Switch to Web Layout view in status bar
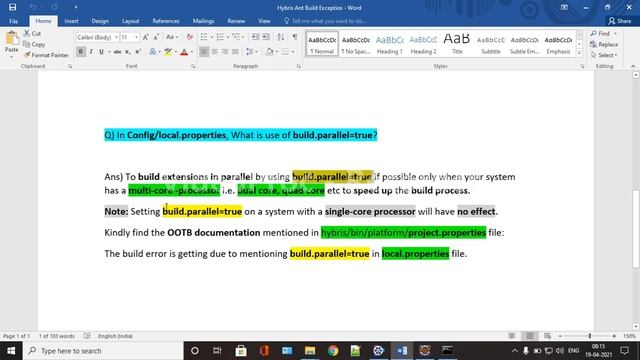Viewport: 640px width, 360px height. pyautogui.click(x=548, y=336)
